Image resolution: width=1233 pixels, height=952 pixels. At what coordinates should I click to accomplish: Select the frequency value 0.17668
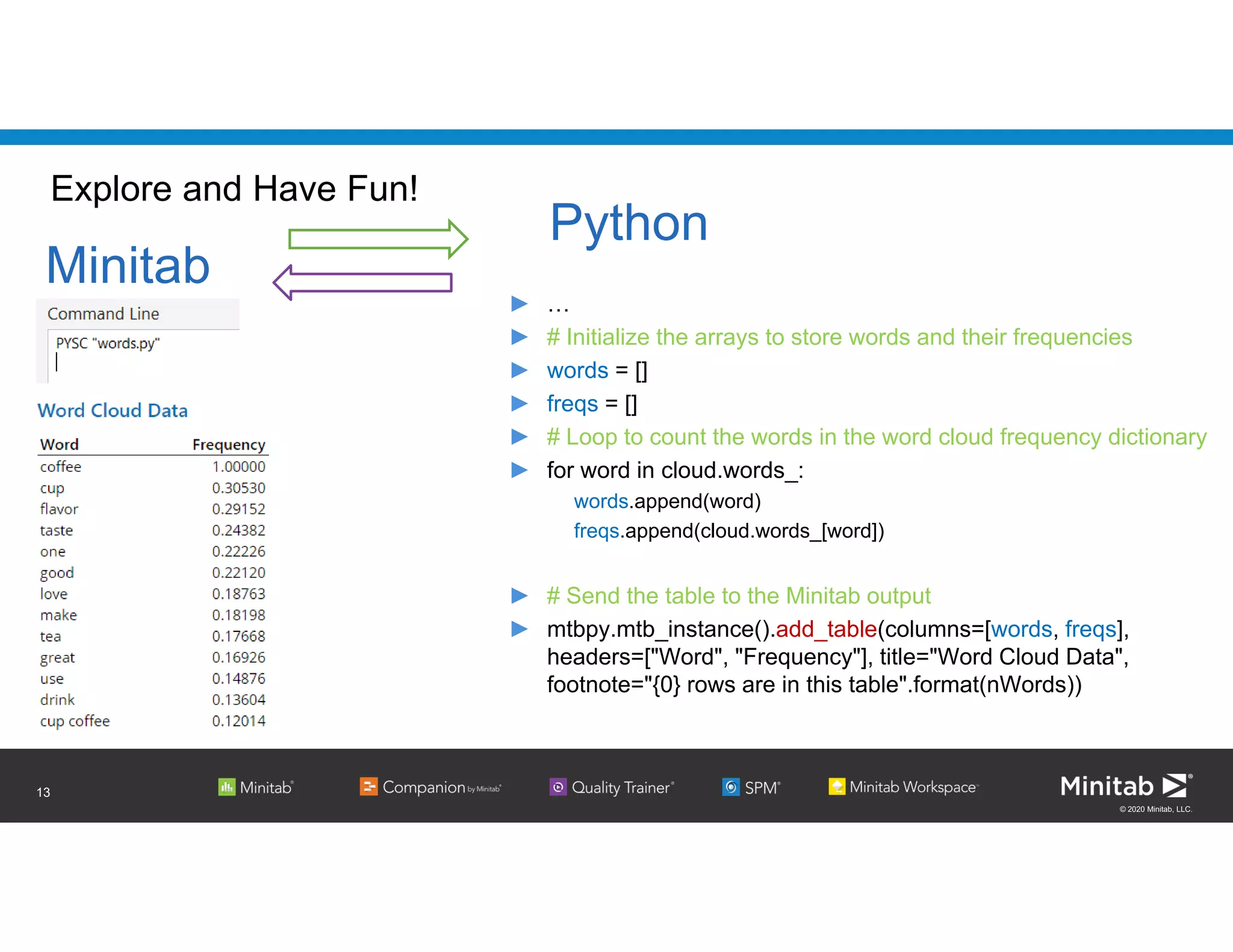238,636
